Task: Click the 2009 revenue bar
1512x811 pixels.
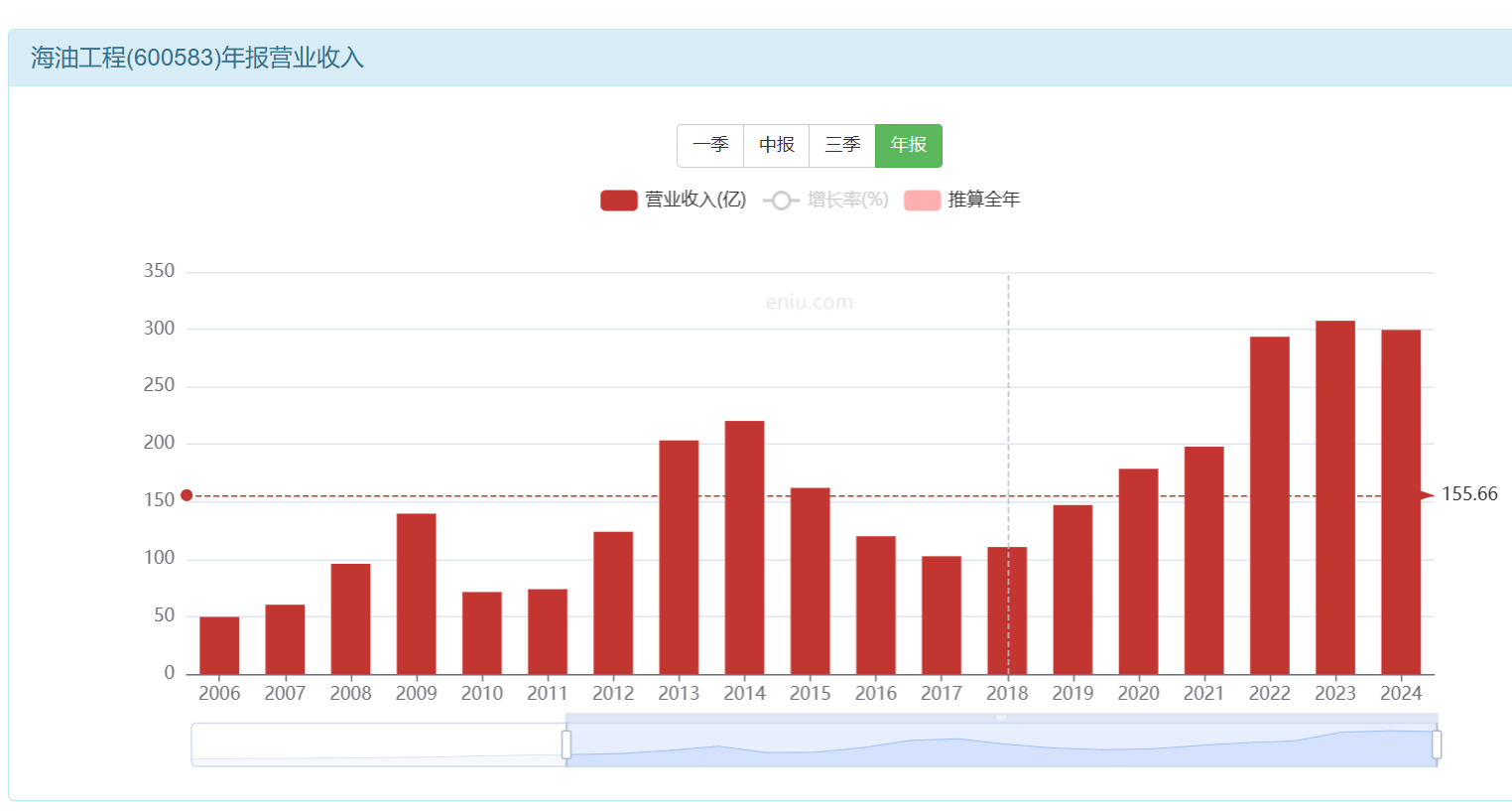Action: (x=417, y=594)
